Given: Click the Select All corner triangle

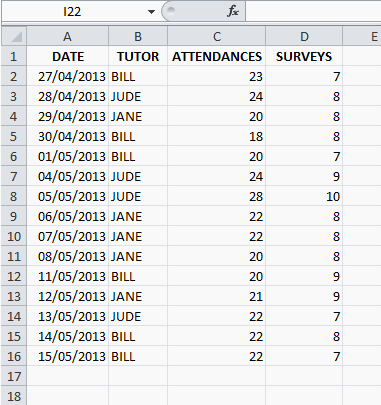Looking at the screenshot, I should click(x=14, y=36).
